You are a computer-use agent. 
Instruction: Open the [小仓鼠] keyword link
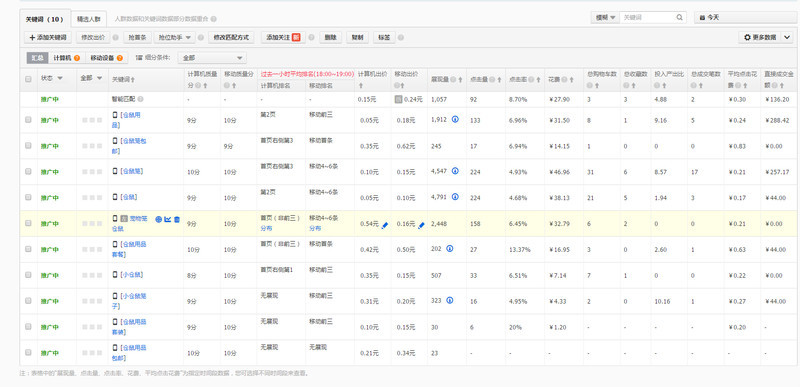point(132,274)
